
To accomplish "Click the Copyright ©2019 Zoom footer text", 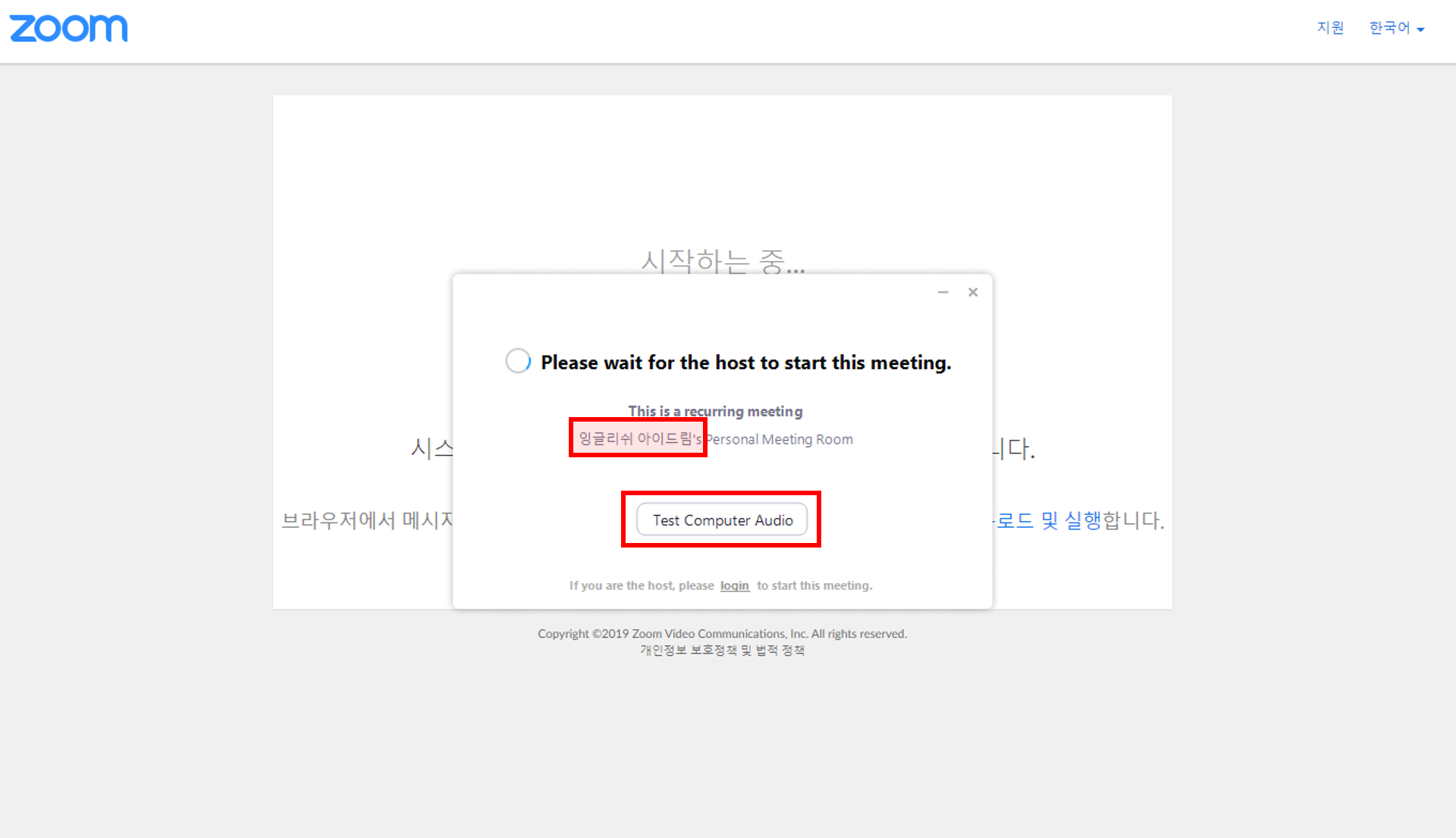I will [722, 633].
